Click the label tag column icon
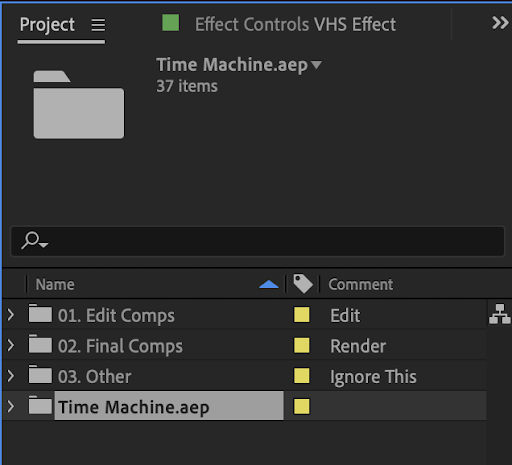The width and height of the screenshot is (512, 465). (303, 284)
